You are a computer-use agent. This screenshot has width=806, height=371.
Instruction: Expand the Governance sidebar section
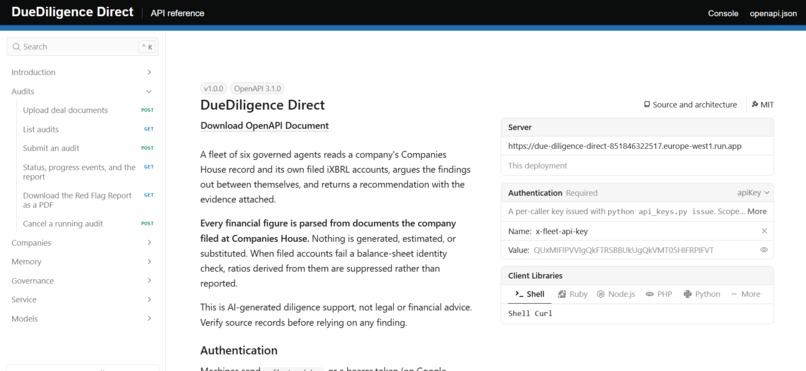pos(149,281)
